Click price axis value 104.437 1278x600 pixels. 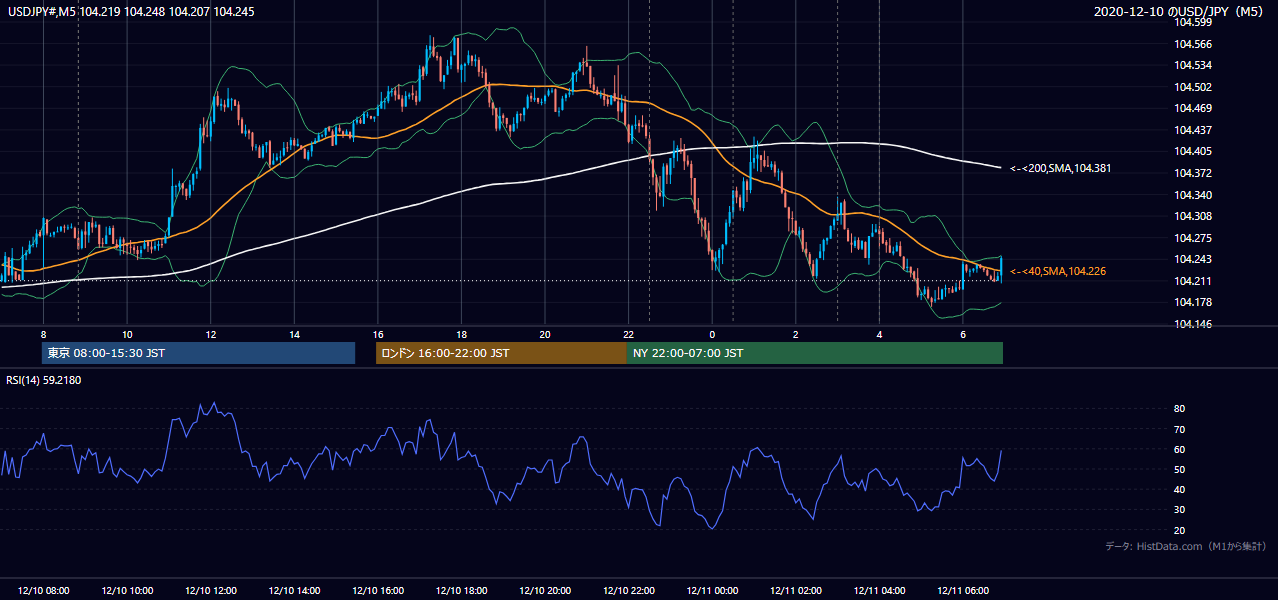pos(1195,130)
